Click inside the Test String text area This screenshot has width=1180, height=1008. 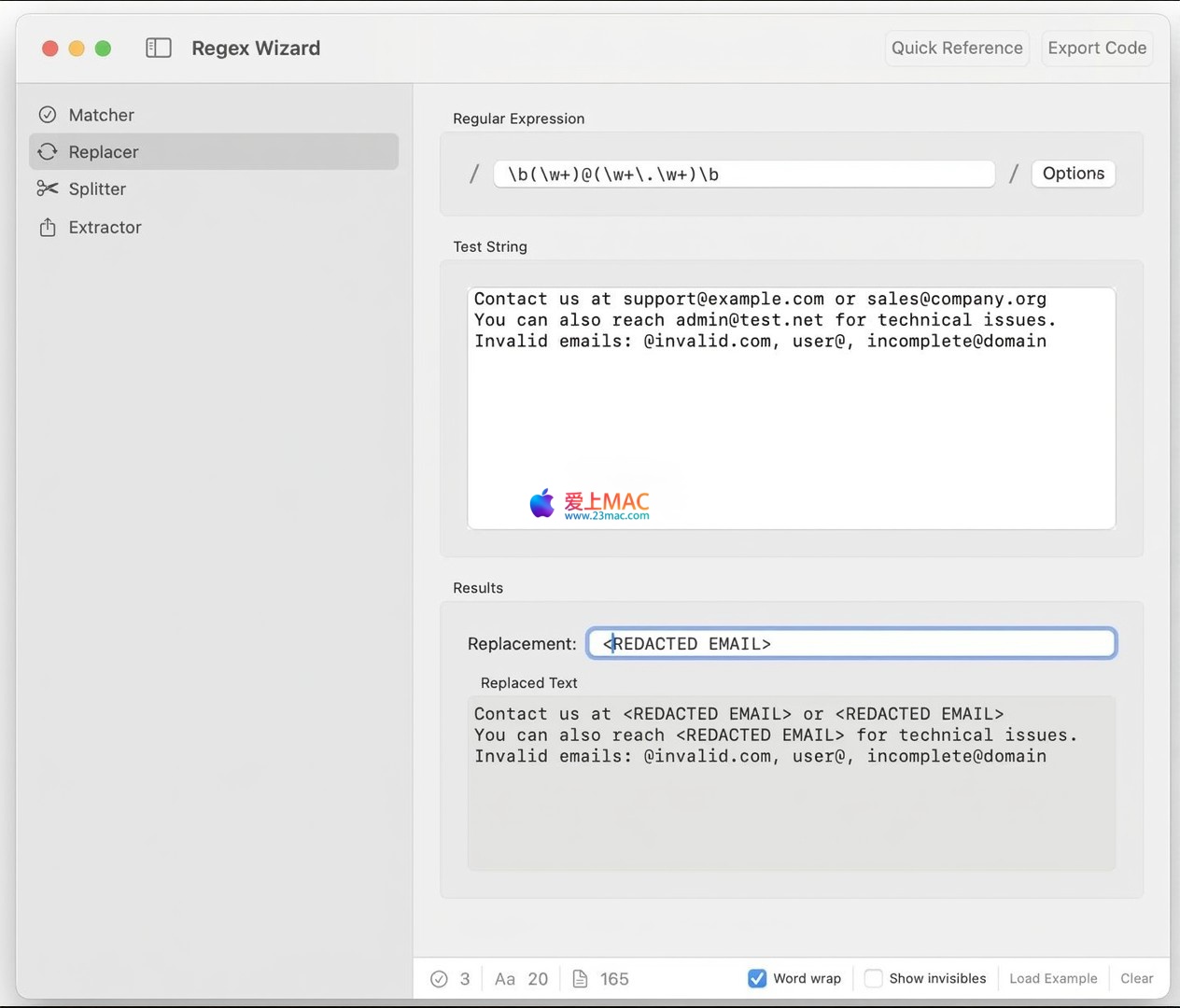point(791,420)
